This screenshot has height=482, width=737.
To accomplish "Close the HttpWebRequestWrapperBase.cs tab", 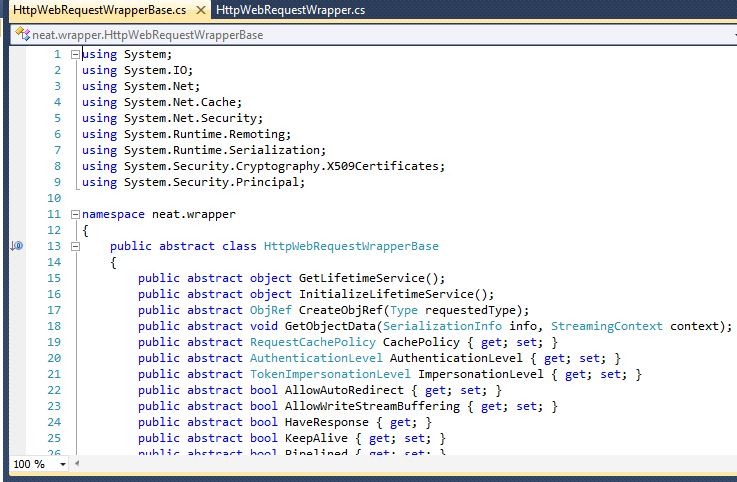I will [200, 10].
